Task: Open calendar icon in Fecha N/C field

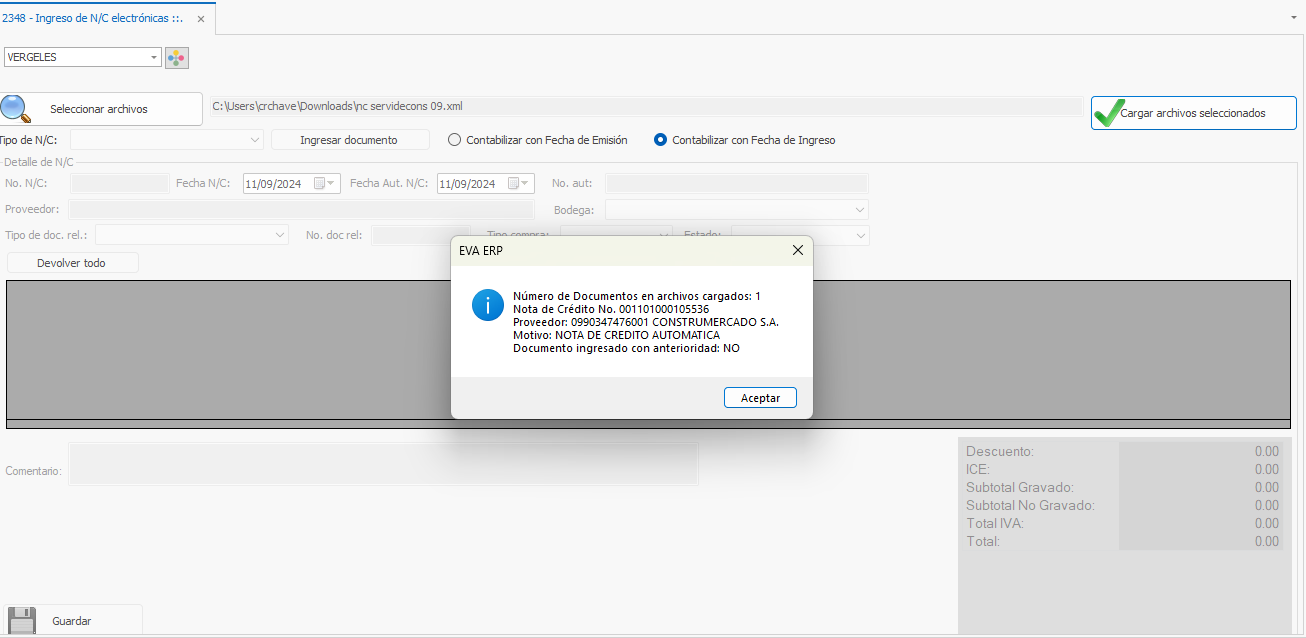Action: [x=320, y=184]
